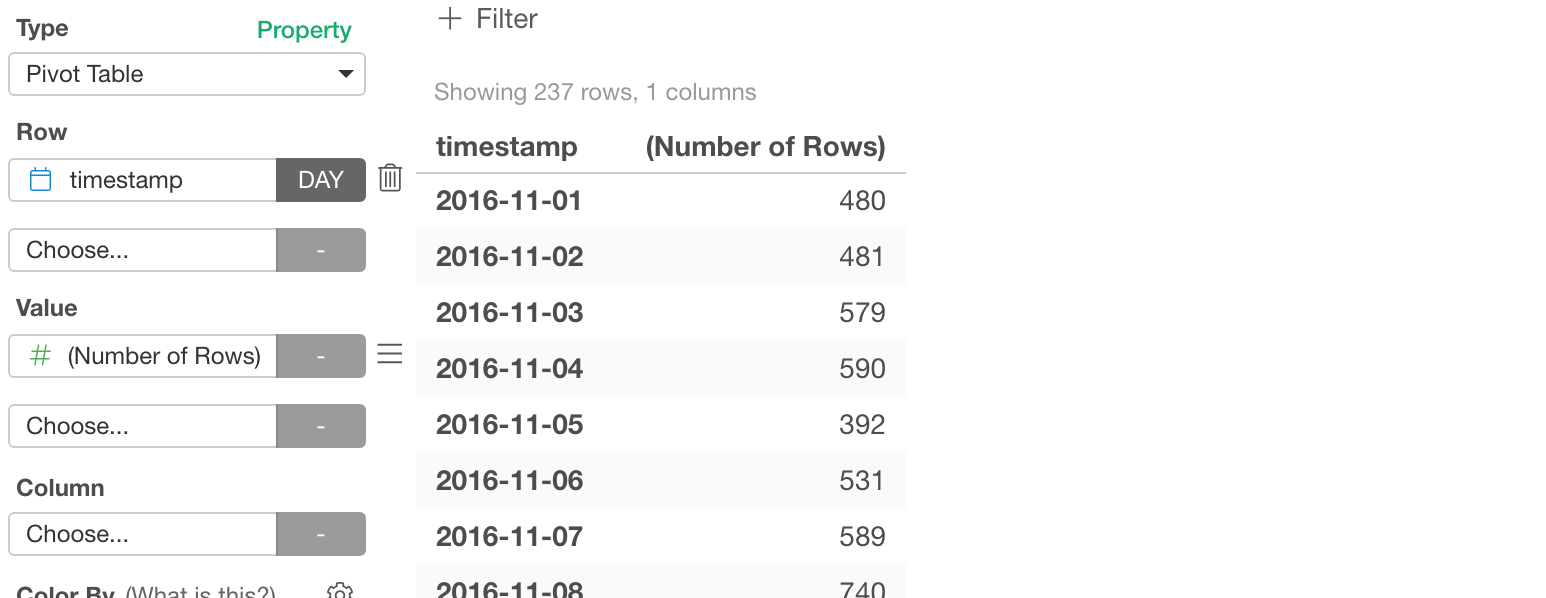Choose a second Row field
Viewport: 1546px width, 598px height.
pyautogui.click(x=143, y=250)
